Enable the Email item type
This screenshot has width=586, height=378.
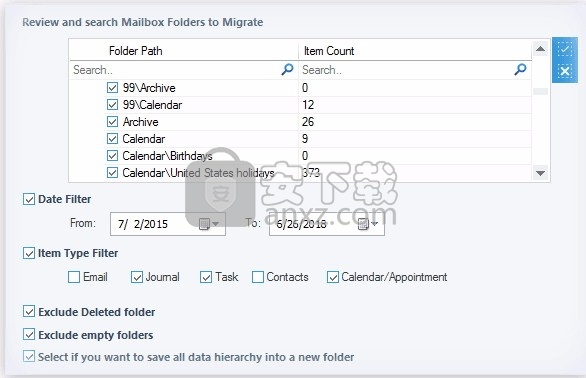click(74, 277)
